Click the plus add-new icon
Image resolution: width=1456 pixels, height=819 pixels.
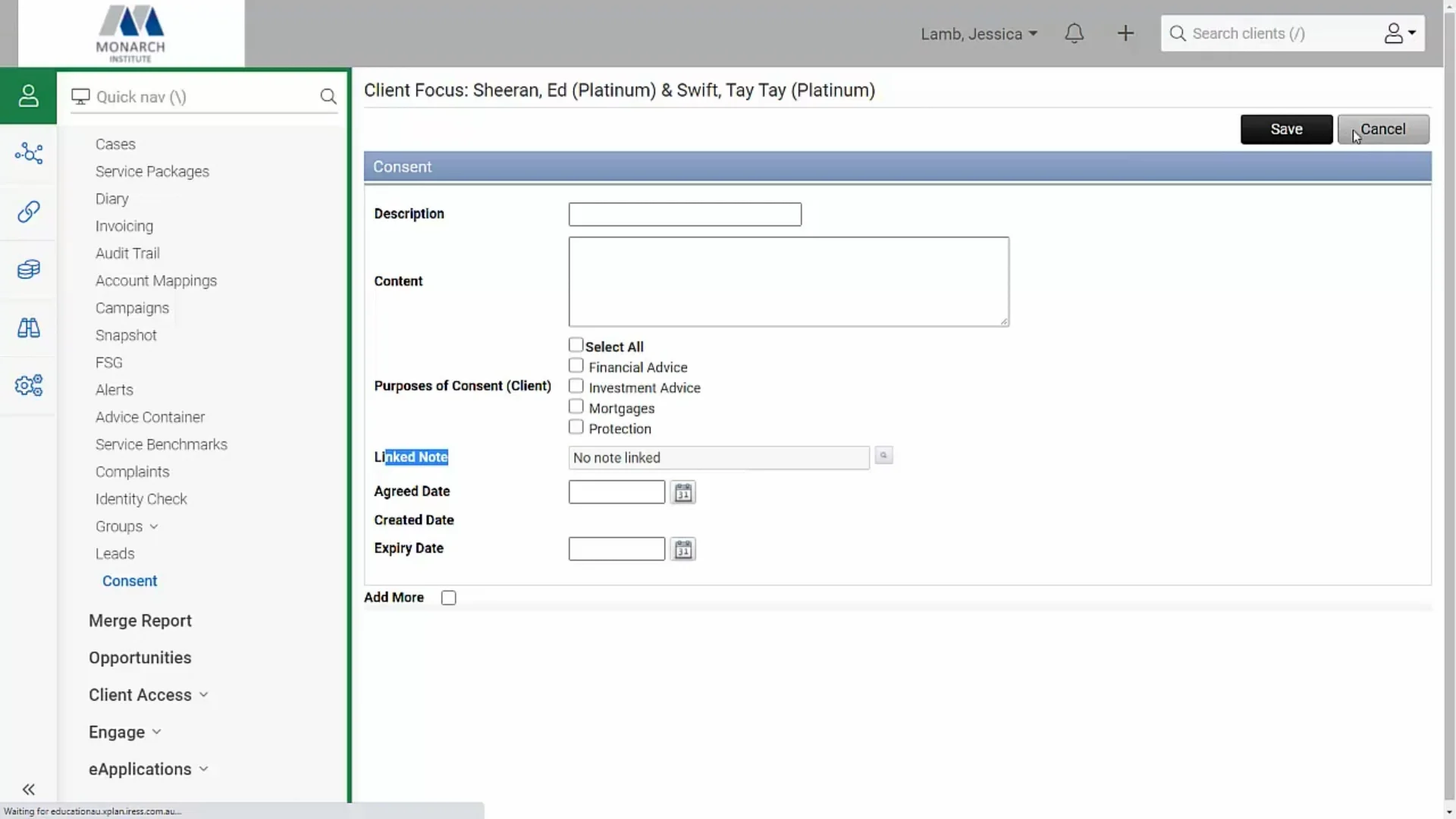[1125, 33]
